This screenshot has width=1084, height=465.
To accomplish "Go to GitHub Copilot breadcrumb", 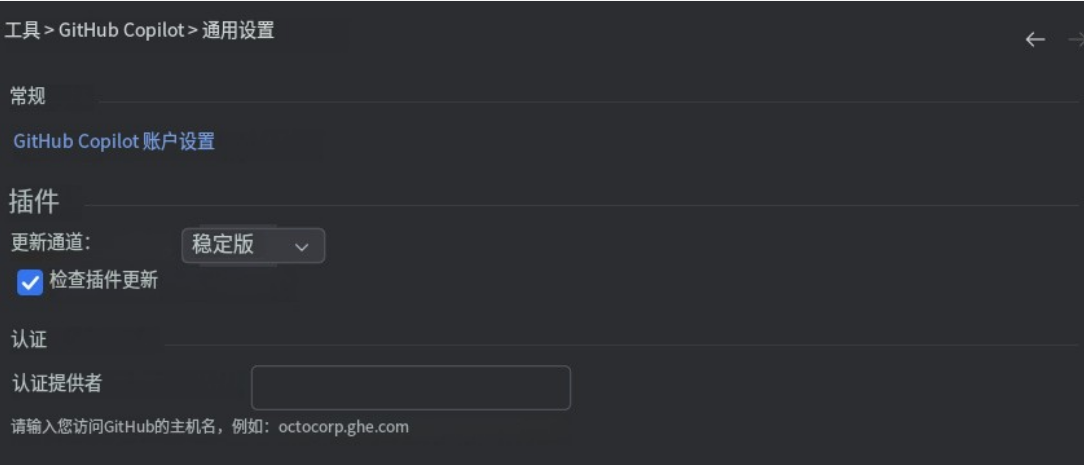I will 121,31.
